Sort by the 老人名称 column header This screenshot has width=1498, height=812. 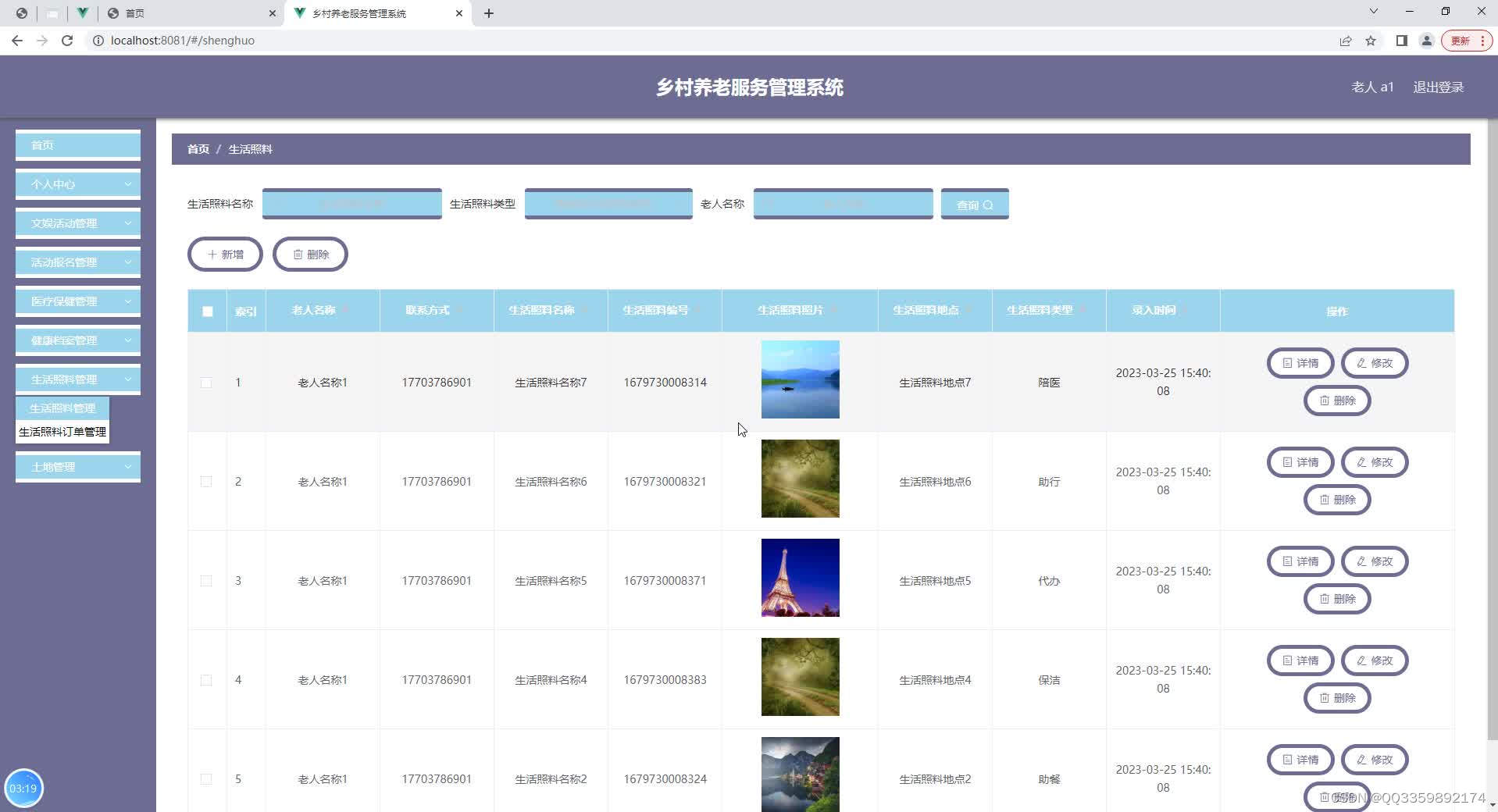click(x=322, y=311)
